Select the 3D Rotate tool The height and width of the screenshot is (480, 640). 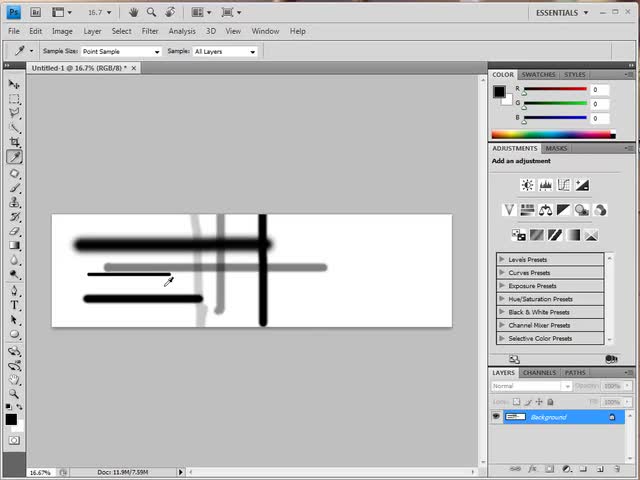[14, 351]
